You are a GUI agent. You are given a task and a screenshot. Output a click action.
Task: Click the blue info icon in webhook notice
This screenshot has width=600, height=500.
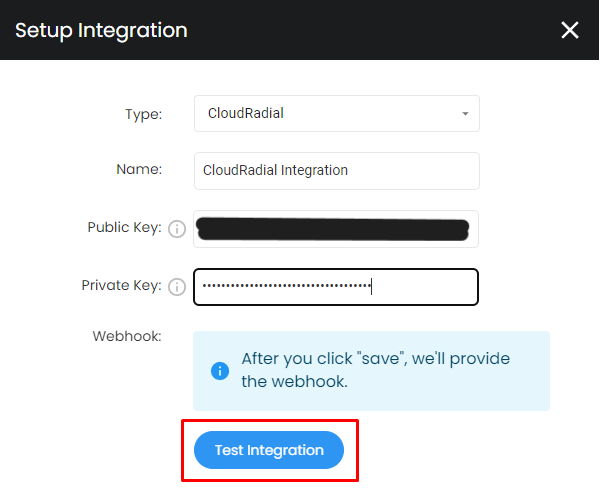pyautogui.click(x=220, y=371)
